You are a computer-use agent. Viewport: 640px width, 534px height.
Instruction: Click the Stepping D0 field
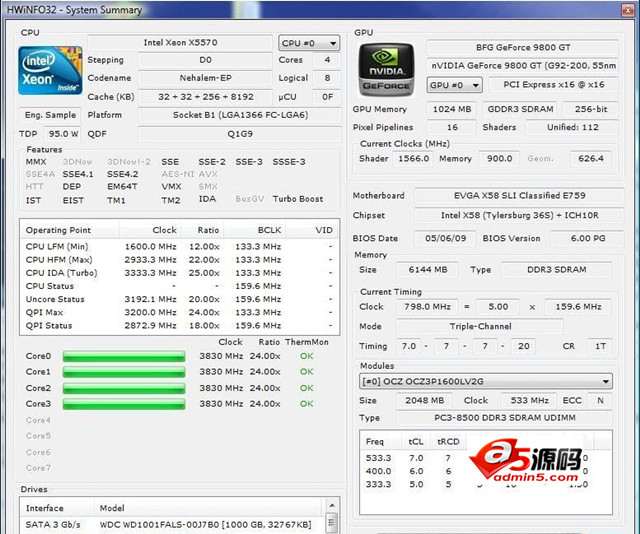tap(205, 60)
